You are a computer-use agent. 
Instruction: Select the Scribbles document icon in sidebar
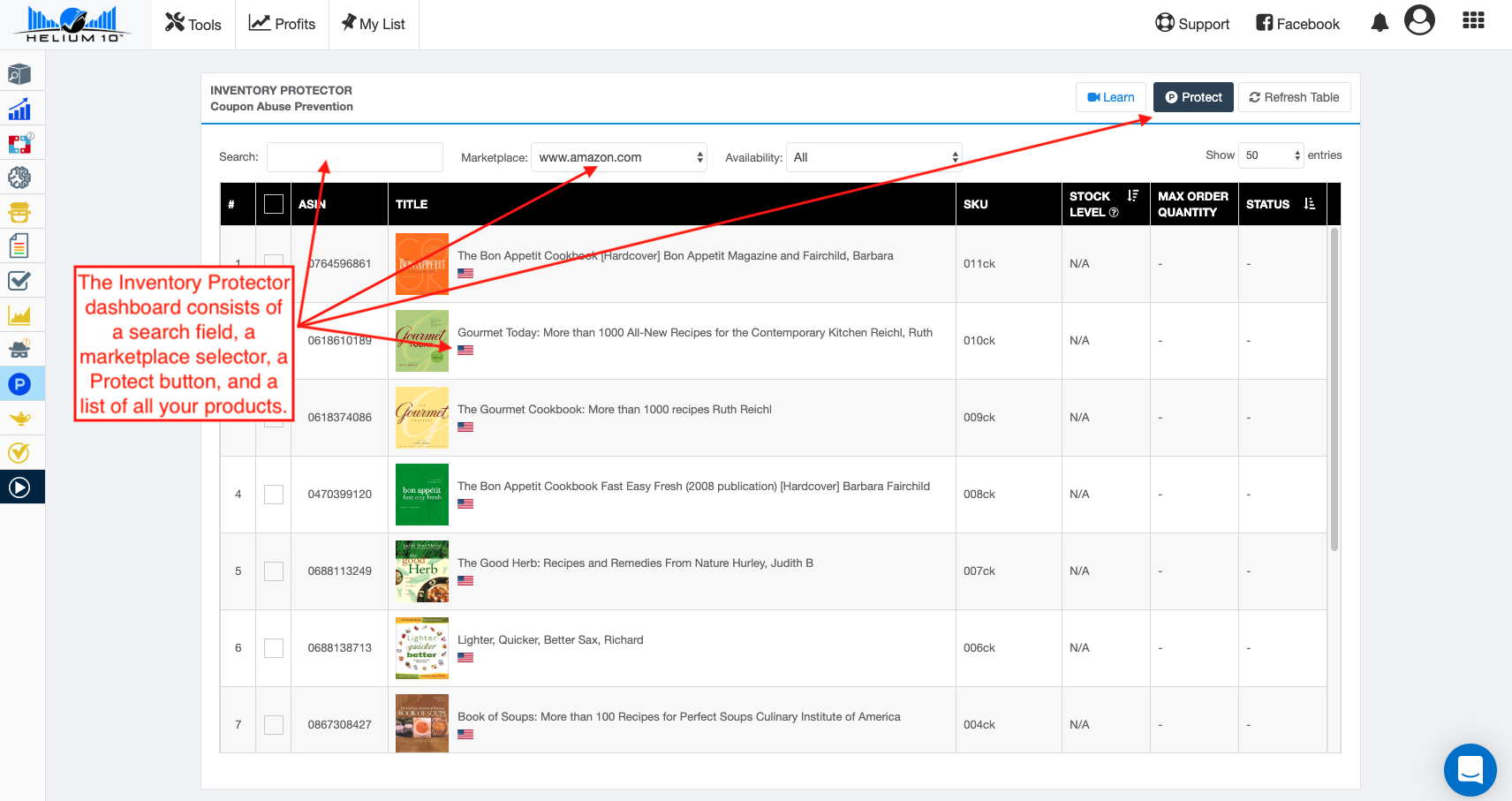pyautogui.click(x=19, y=246)
